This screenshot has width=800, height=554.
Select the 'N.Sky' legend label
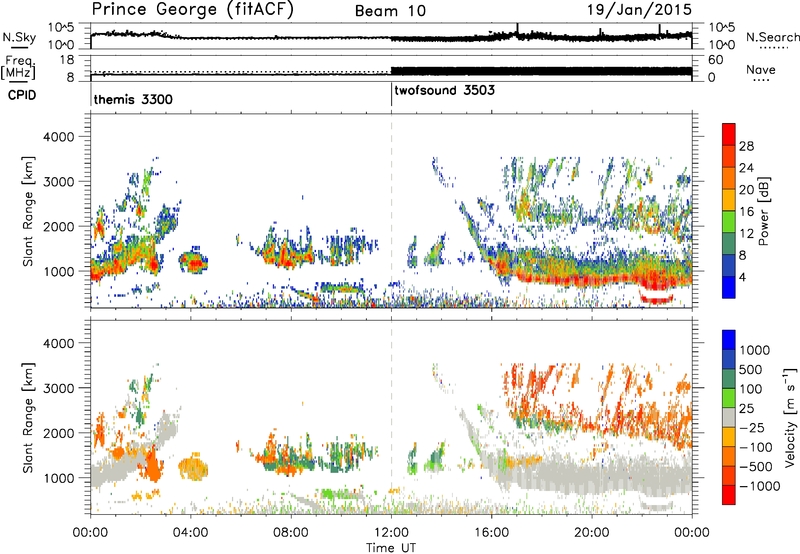(19, 37)
